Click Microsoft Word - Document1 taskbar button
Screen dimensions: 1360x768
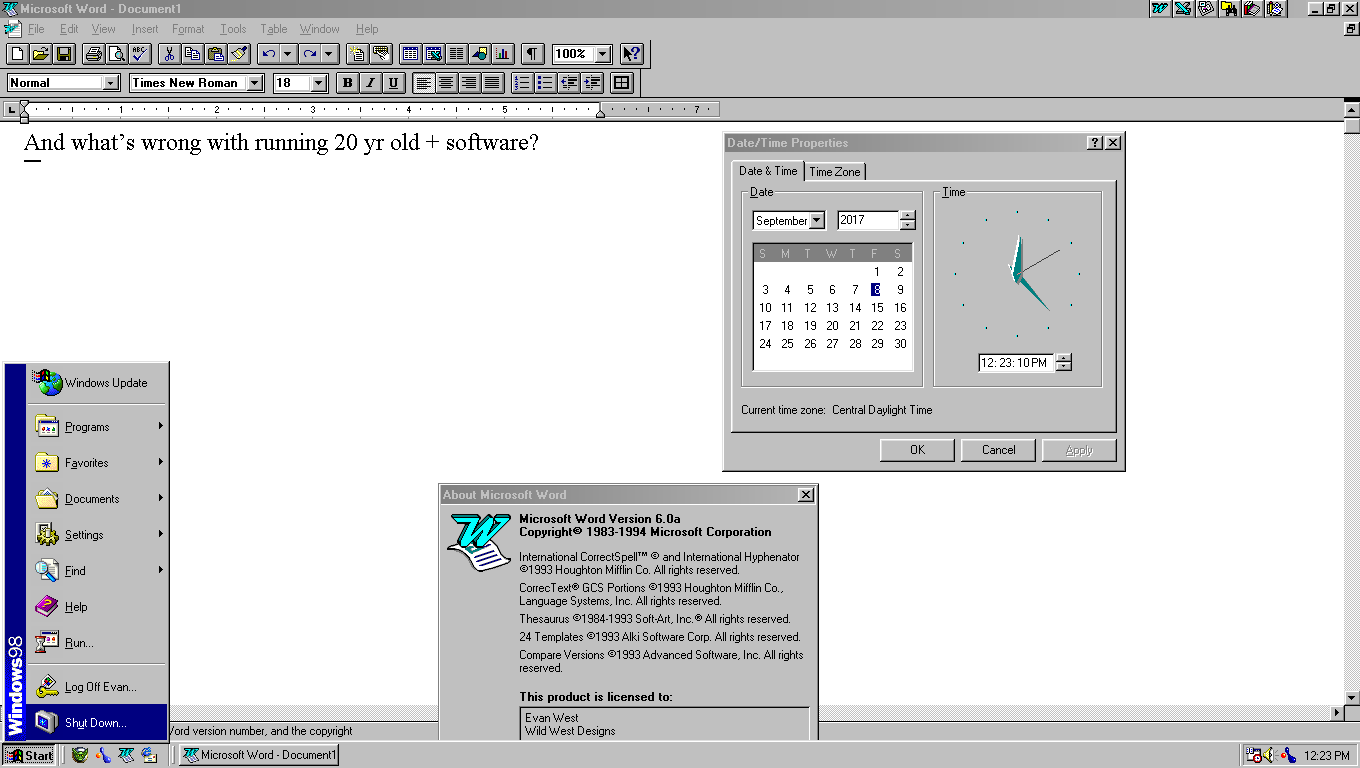259,755
